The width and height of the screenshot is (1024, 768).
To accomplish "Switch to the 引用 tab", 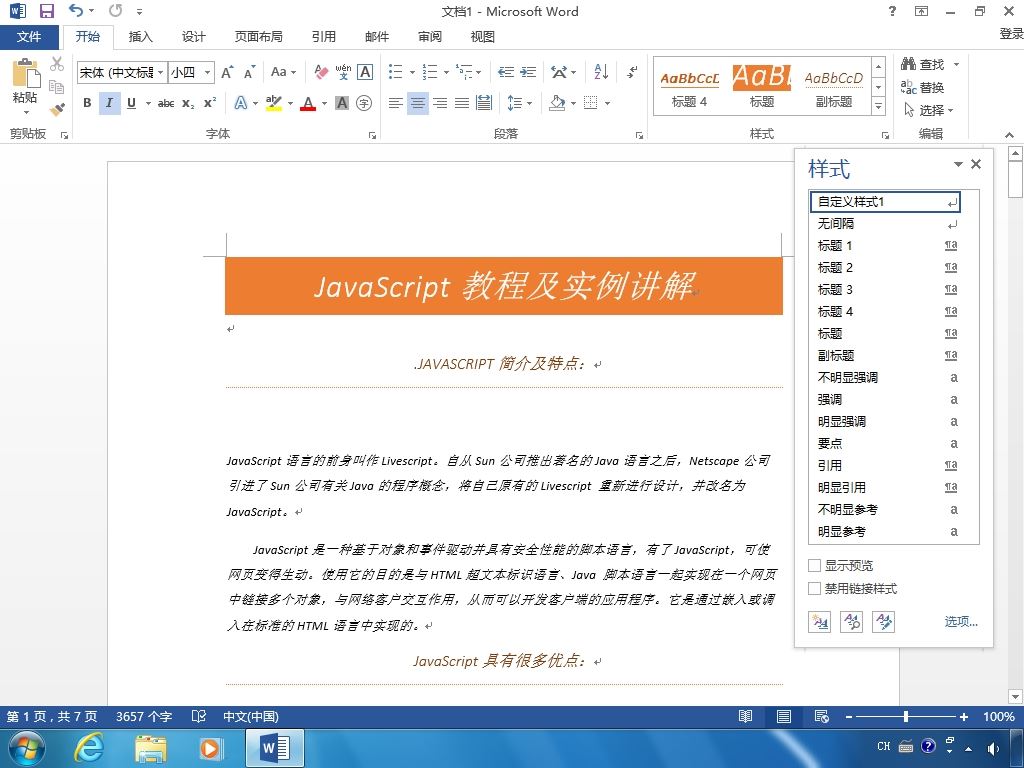I will coord(323,37).
